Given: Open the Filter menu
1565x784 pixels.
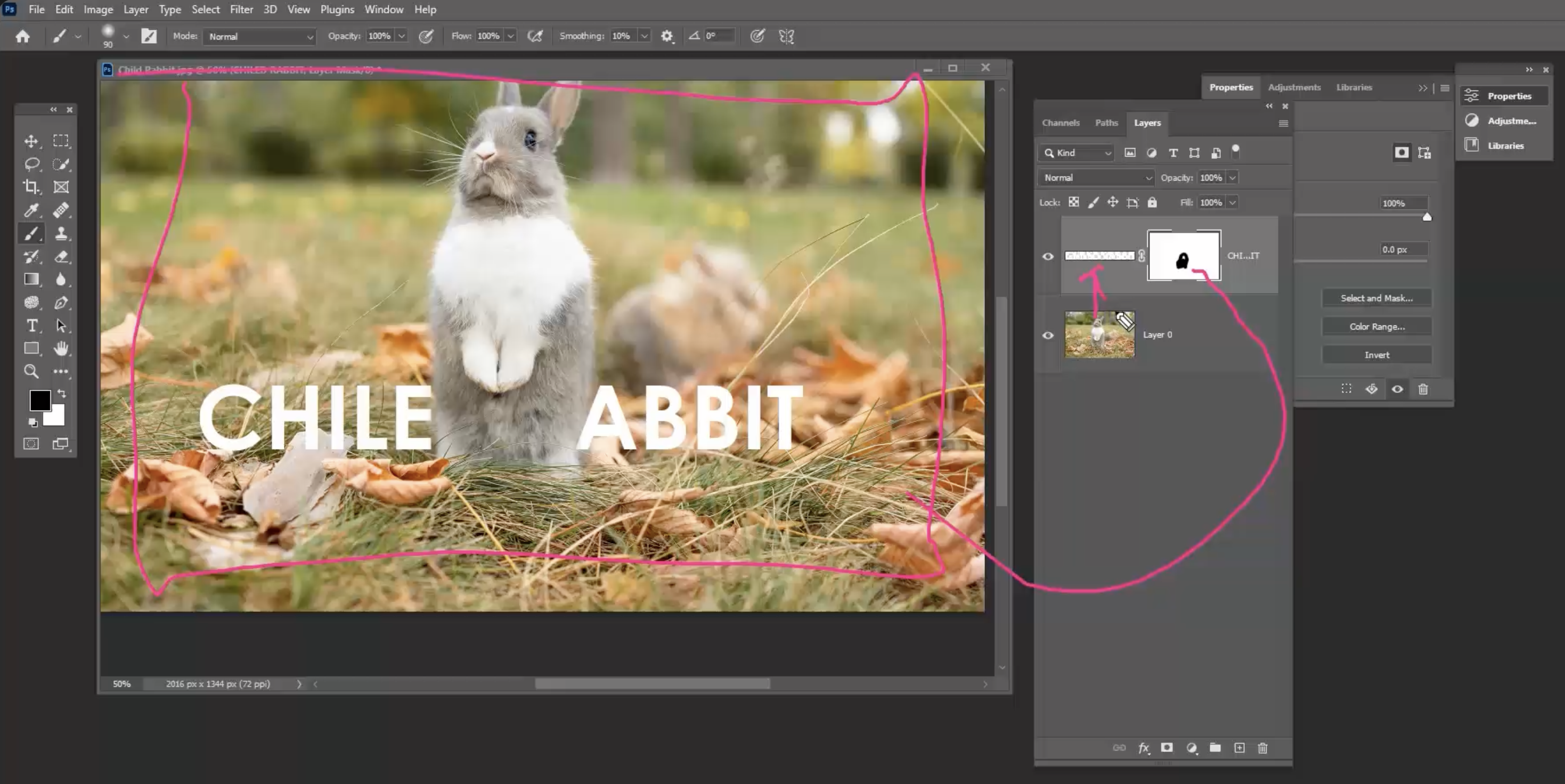Looking at the screenshot, I should tap(241, 9).
